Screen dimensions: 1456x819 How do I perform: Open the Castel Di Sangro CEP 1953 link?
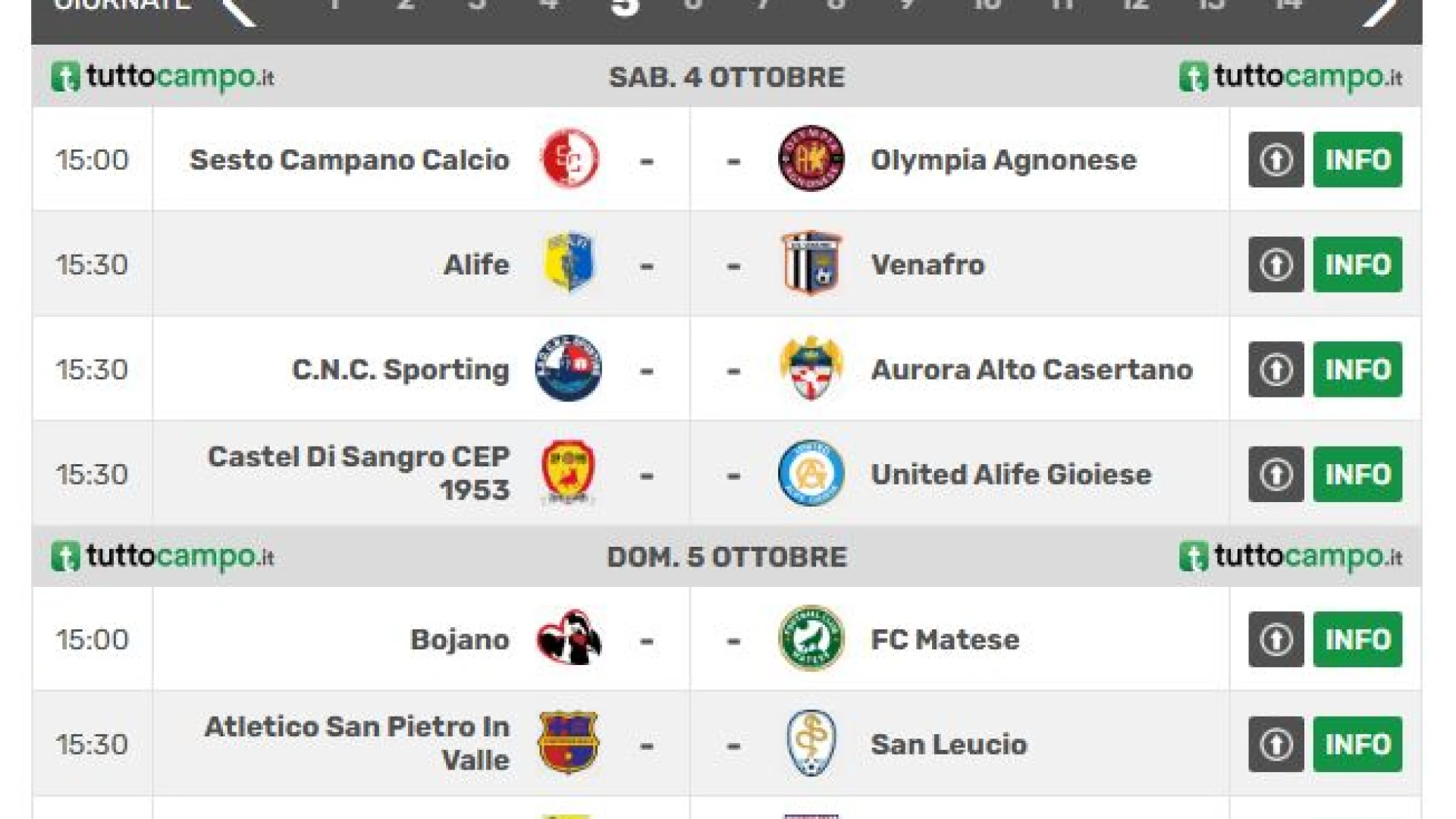click(359, 473)
